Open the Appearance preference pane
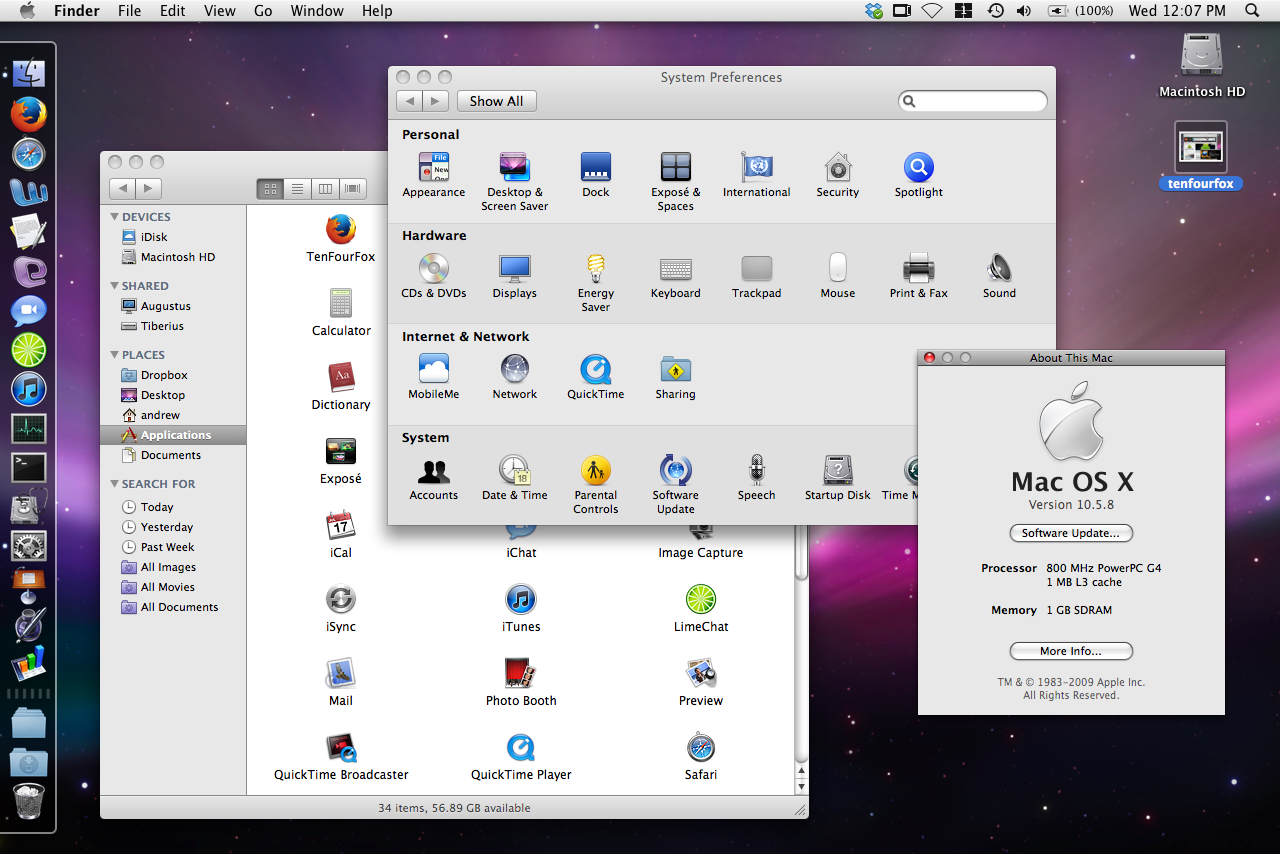The width and height of the screenshot is (1280, 854). [x=433, y=167]
